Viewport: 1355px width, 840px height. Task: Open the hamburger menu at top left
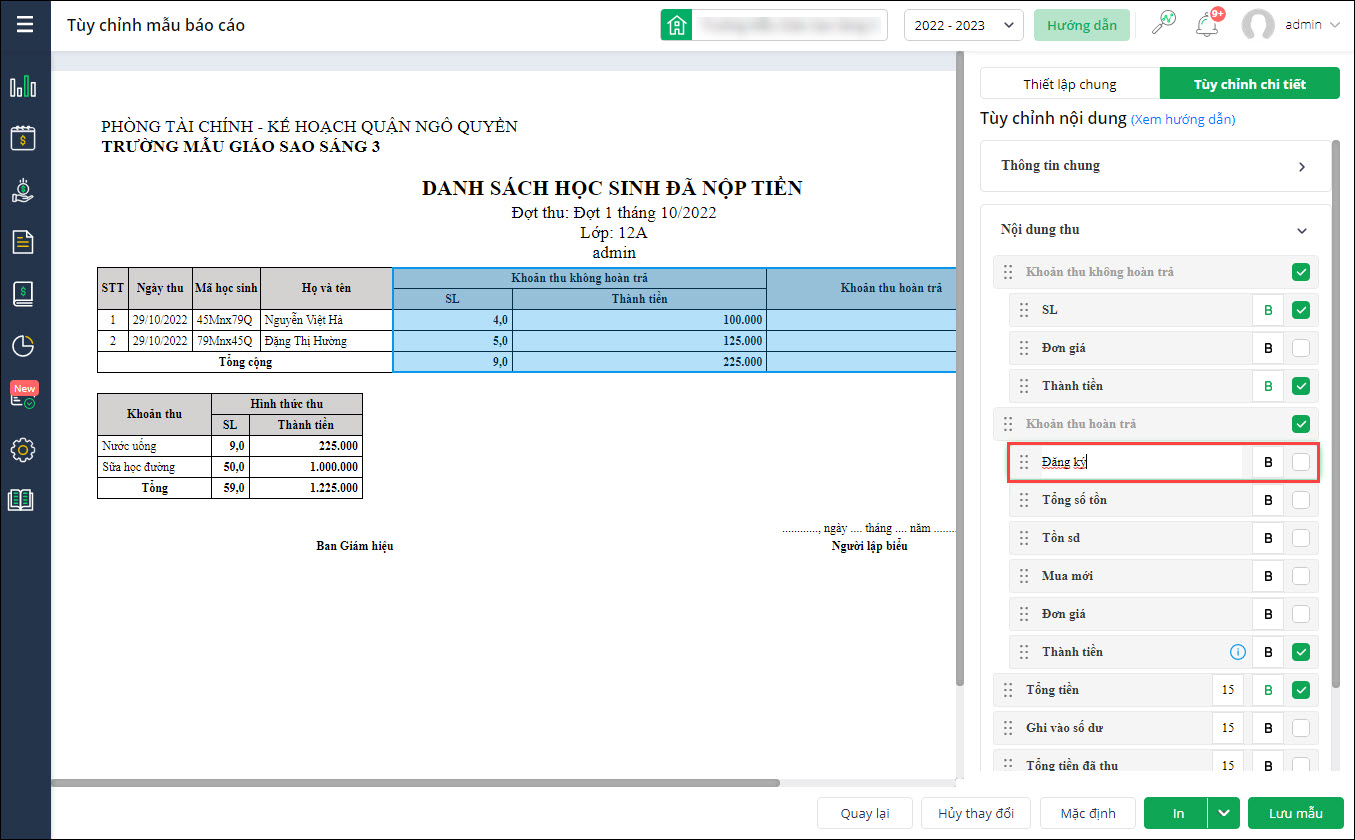[25, 24]
